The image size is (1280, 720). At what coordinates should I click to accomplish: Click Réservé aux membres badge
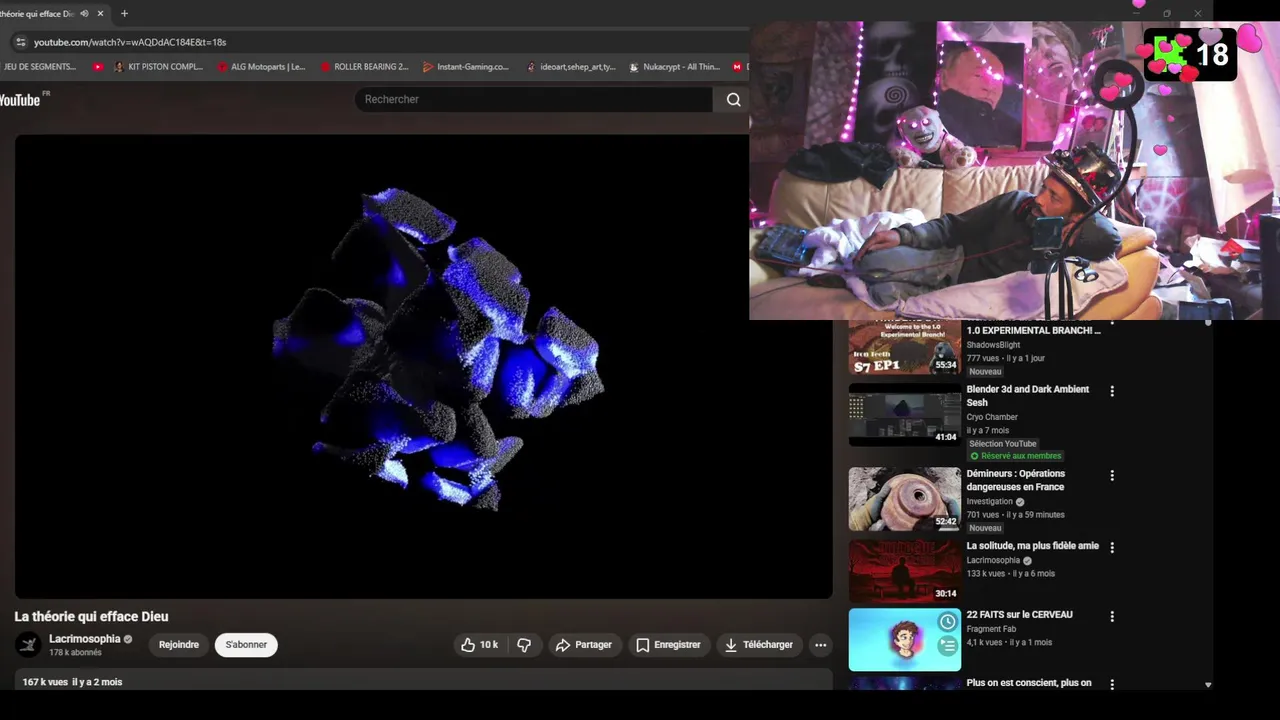[1015, 456]
